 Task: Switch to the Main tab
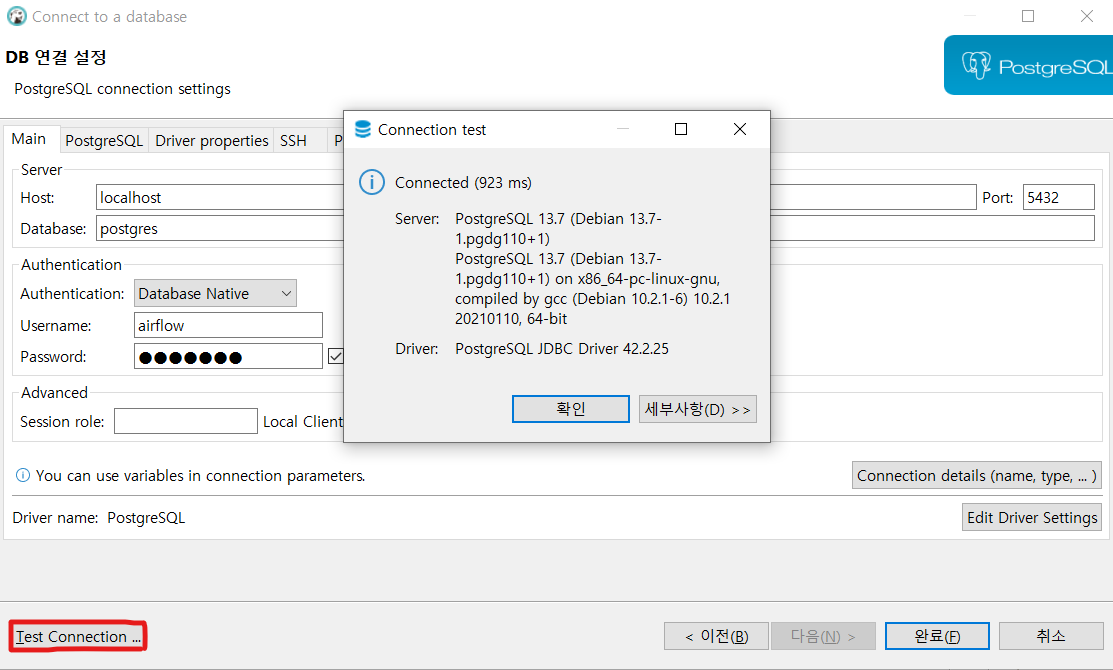pos(29,139)
